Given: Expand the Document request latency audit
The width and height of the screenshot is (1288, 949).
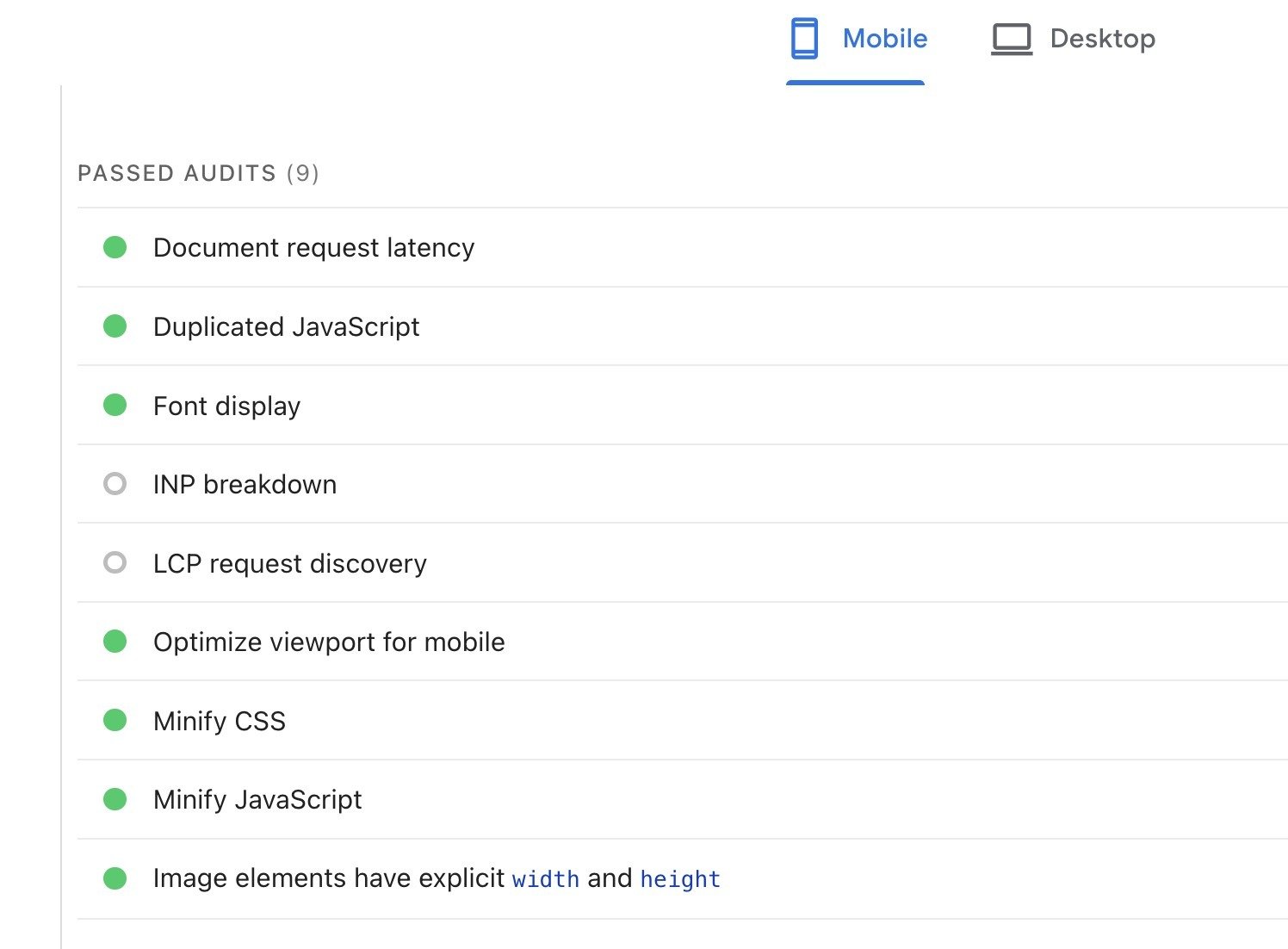Looking at the screenshot, I should click(682, 248).
